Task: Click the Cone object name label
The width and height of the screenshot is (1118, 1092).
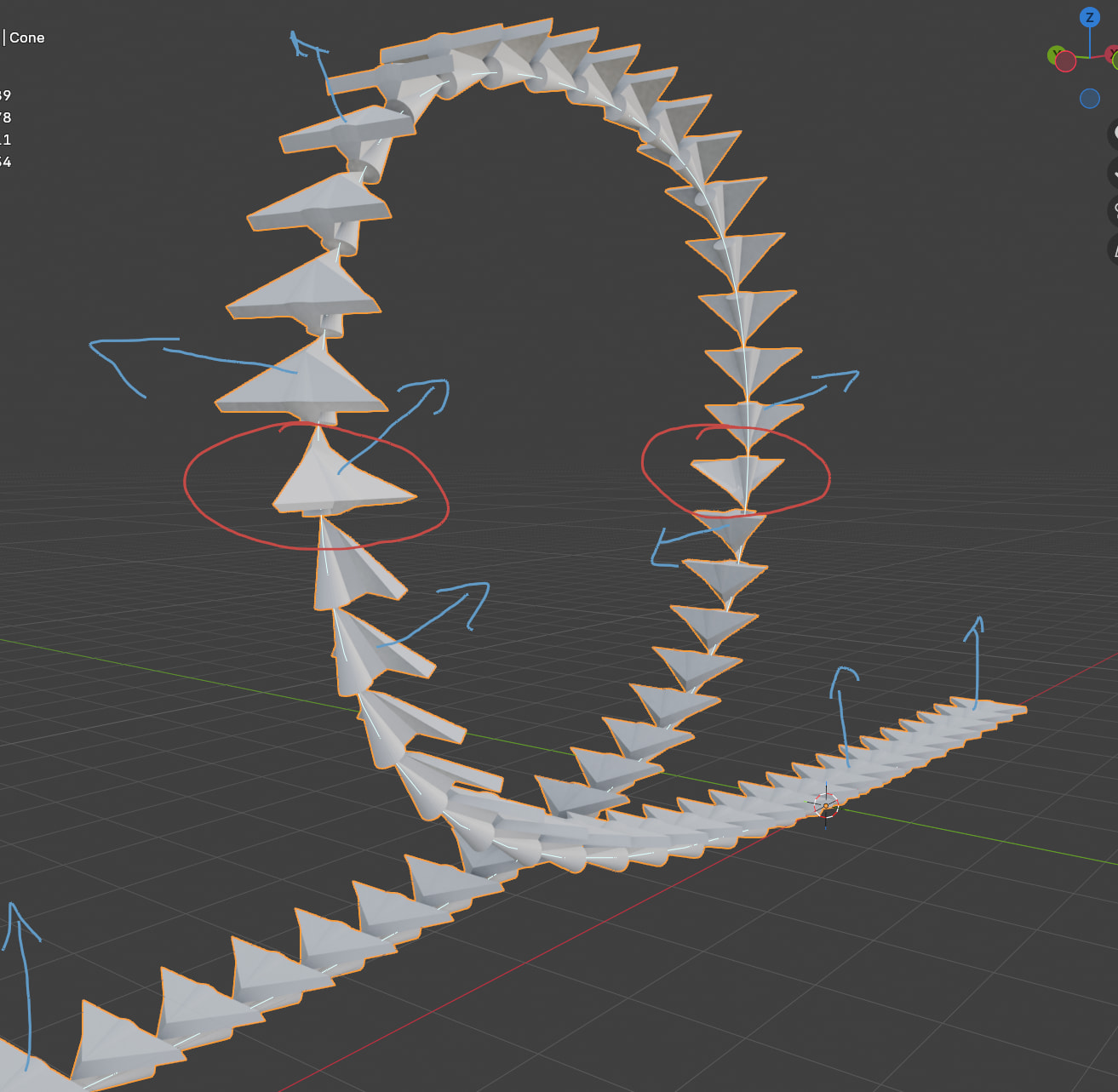Action: point(26,37)
